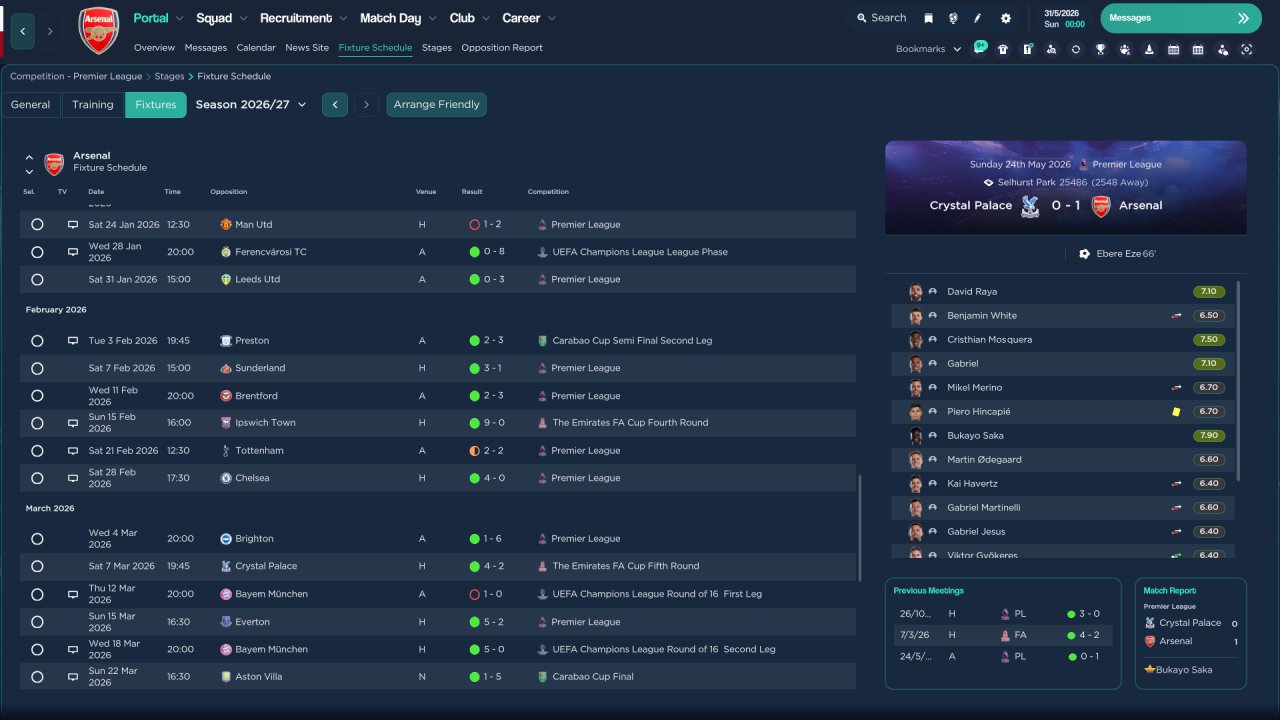Viewport: 1280px width, 720px height.
Task: Click the Search field
Action: click(880, 18)
